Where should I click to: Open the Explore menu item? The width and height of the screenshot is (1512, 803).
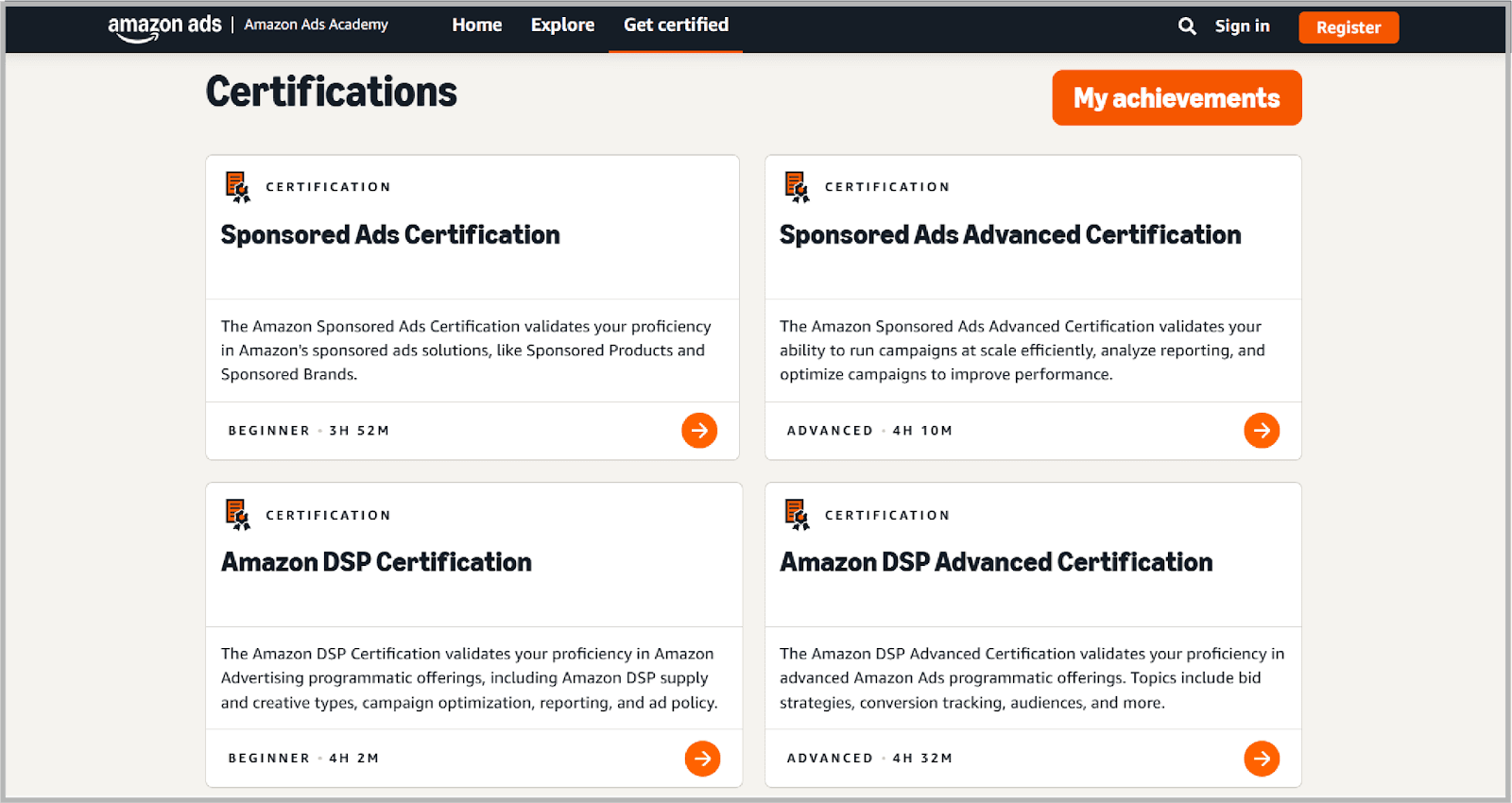(x=562, y=26)
